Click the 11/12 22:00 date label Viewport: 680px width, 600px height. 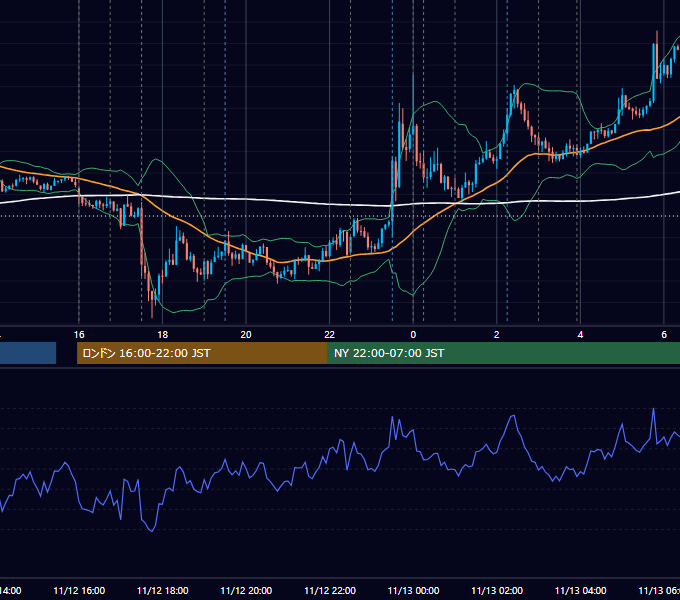330,590
